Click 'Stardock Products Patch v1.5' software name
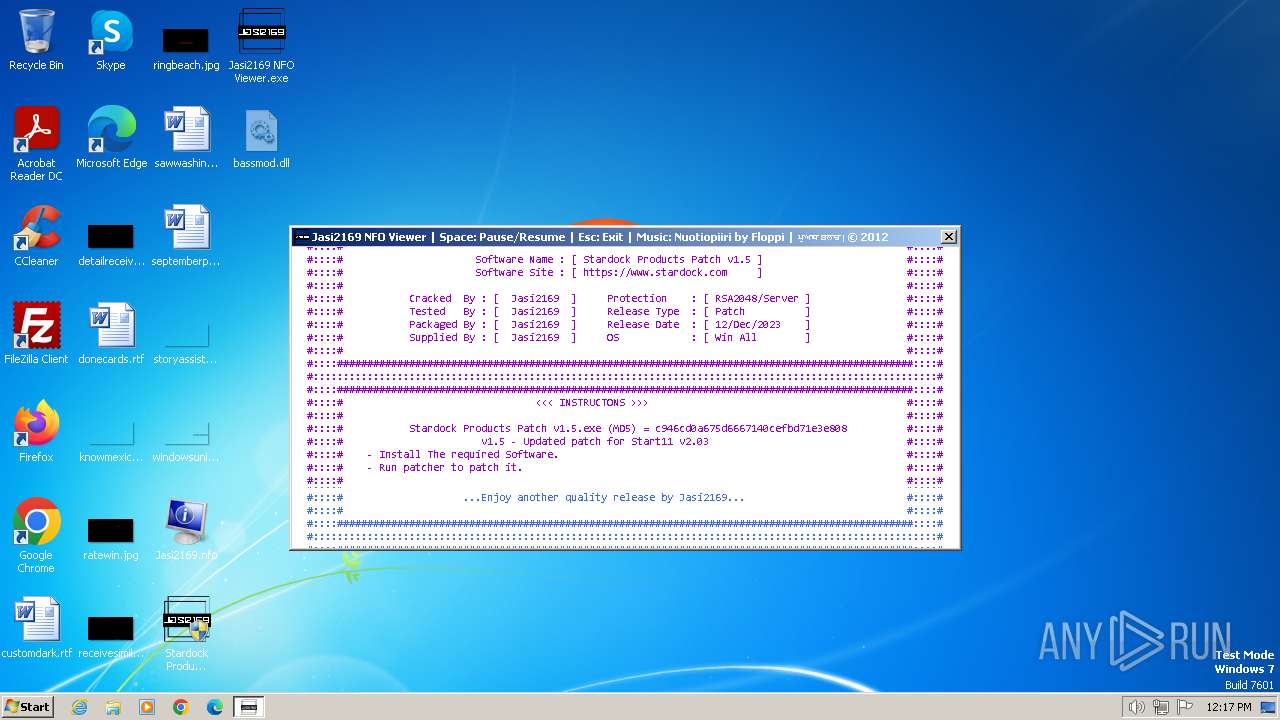 click(667, 259)
